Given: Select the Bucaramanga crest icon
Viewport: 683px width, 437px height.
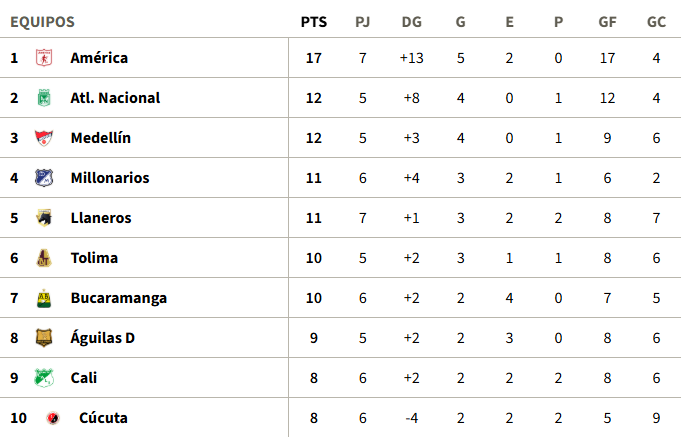Looking at the screenshot, I should (44, 298).
